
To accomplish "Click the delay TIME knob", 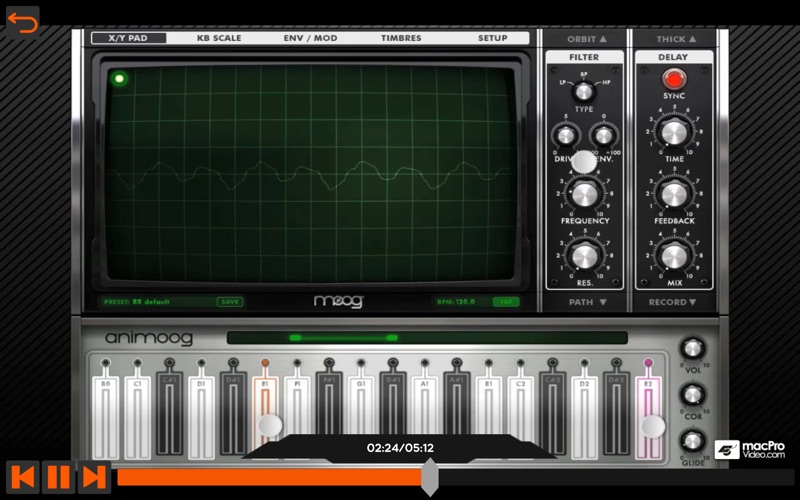I will pos(674,133).
